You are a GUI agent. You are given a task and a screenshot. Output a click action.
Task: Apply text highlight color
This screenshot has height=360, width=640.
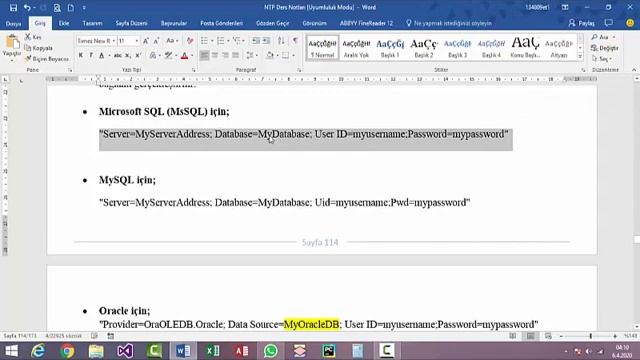(x=168, y=55)
